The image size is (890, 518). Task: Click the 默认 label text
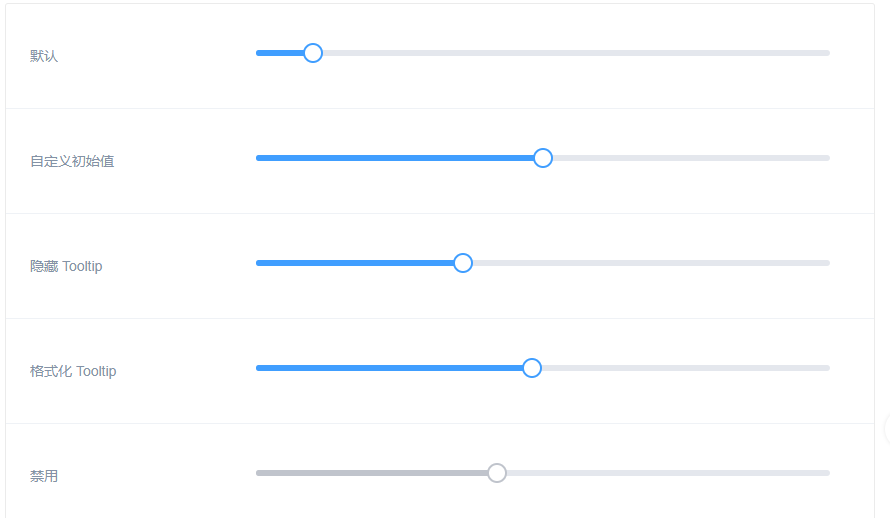pos(44,56)
